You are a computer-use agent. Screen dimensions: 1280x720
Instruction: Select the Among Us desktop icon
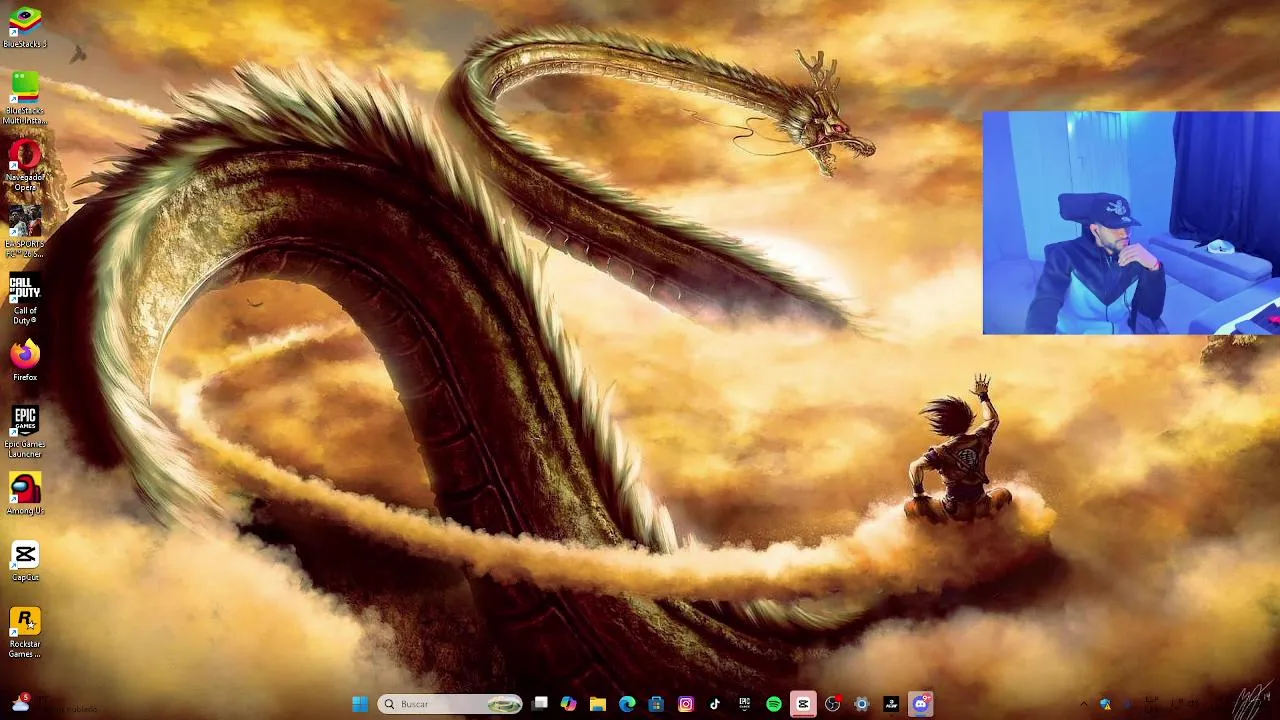point(25,494)
